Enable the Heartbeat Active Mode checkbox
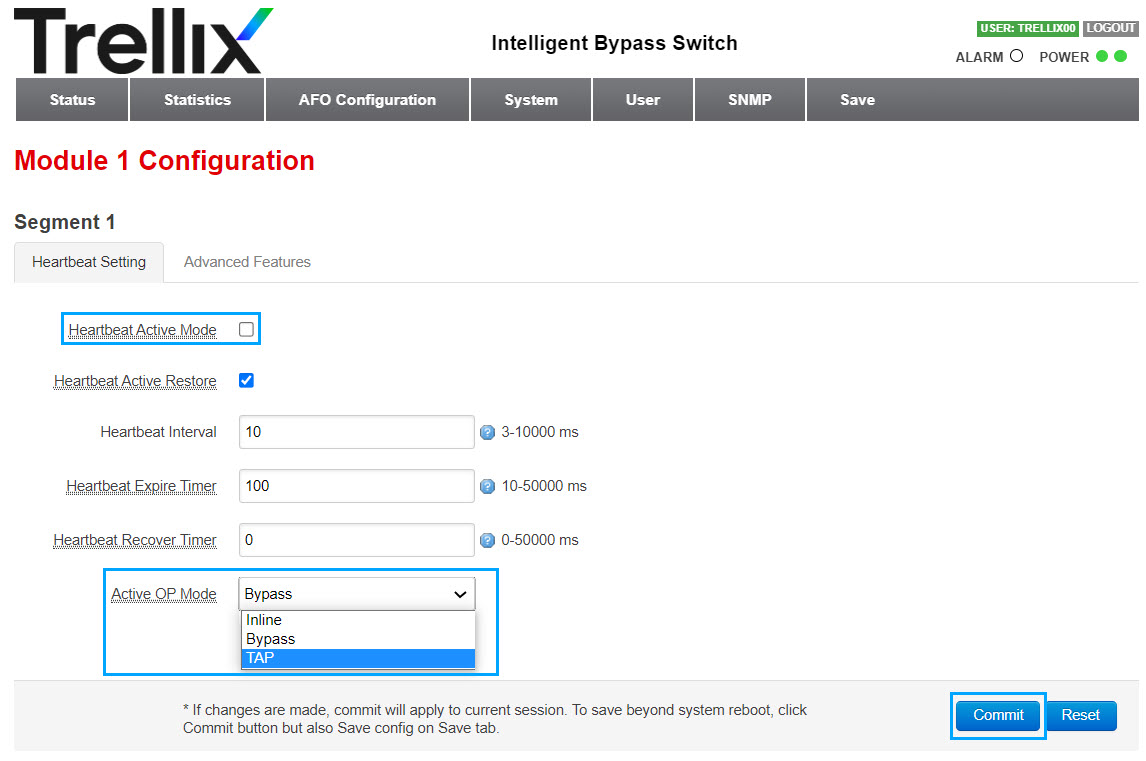The height and width of the screenshot is (761, 1146). coord(246,330)
